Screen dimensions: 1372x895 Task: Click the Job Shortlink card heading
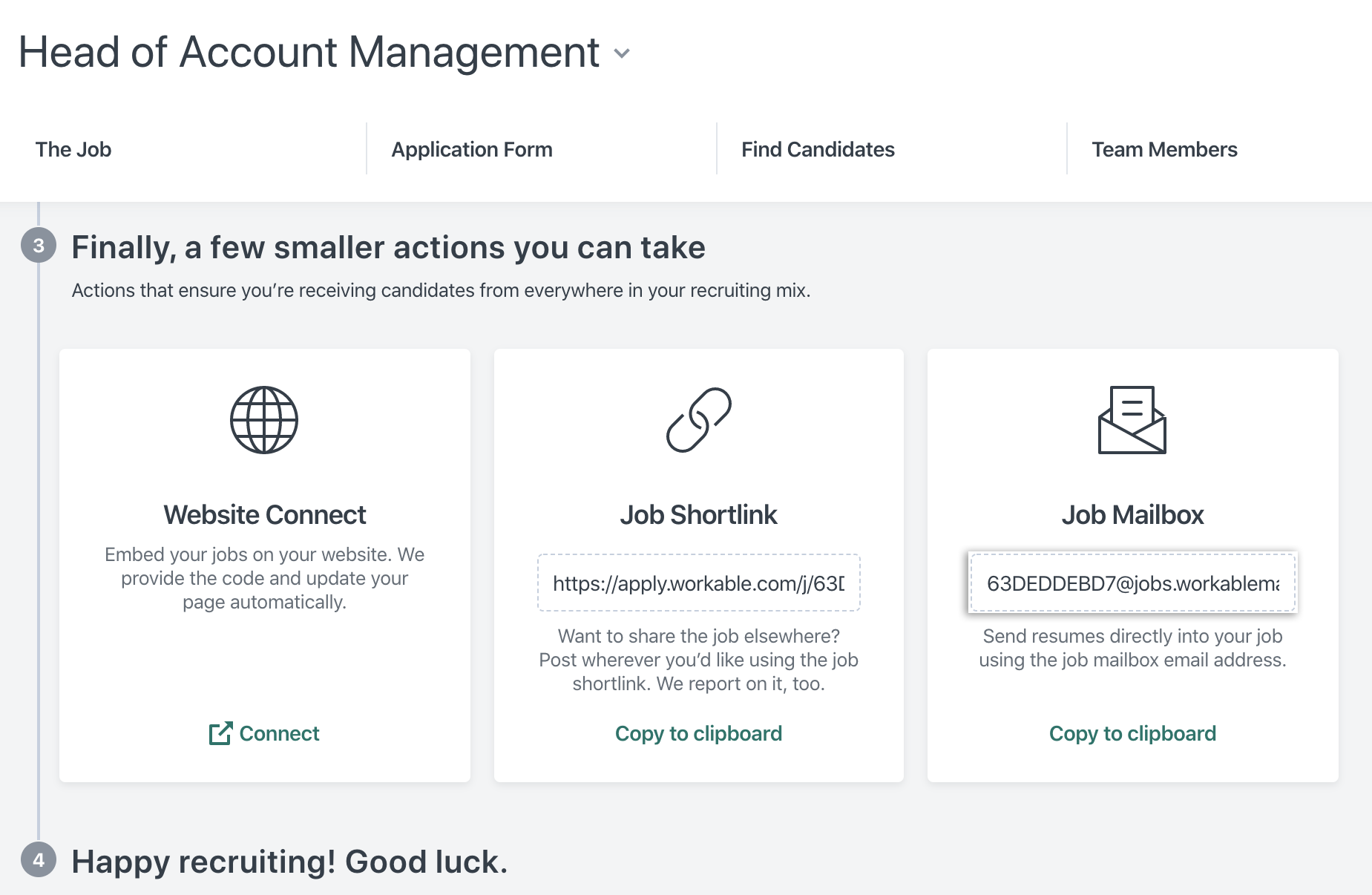(699, 514)
